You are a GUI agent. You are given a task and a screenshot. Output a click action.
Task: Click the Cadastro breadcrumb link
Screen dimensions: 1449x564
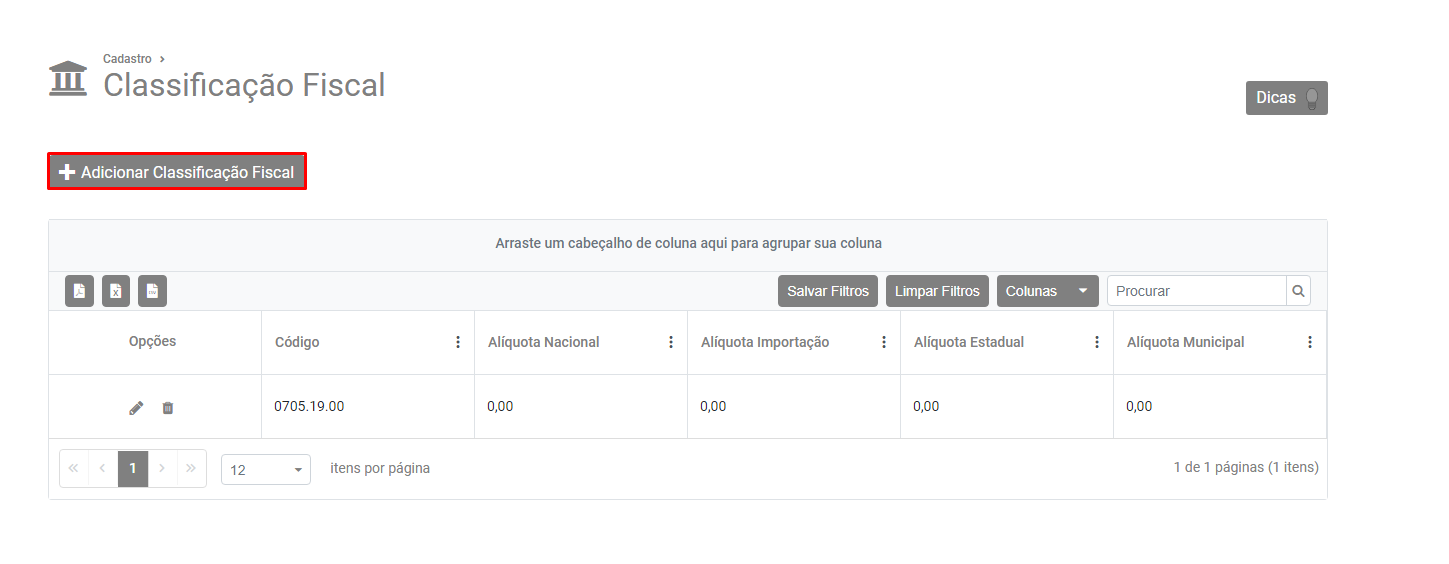(x=127, y=59)
